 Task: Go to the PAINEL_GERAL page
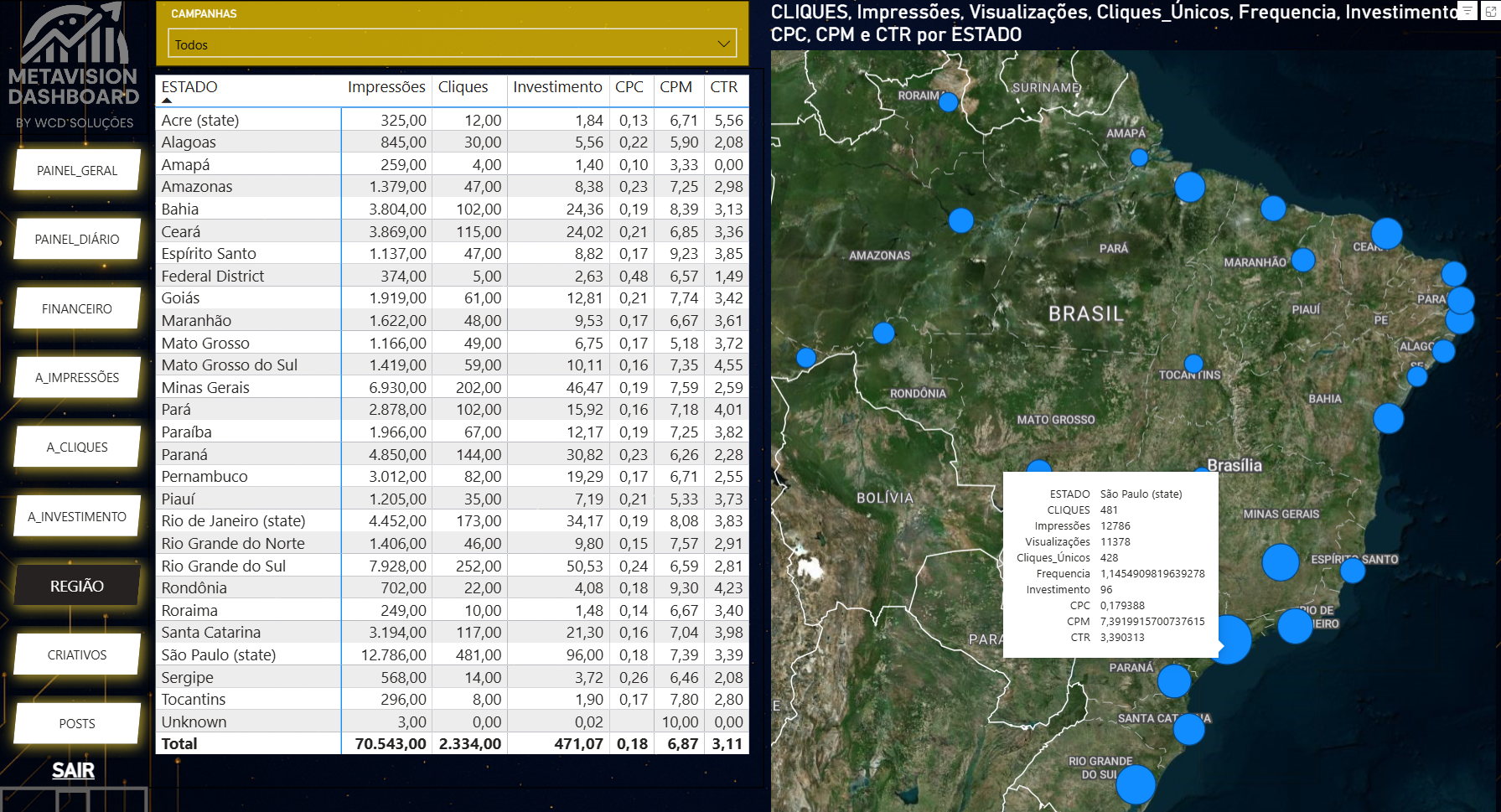[77, 171]
